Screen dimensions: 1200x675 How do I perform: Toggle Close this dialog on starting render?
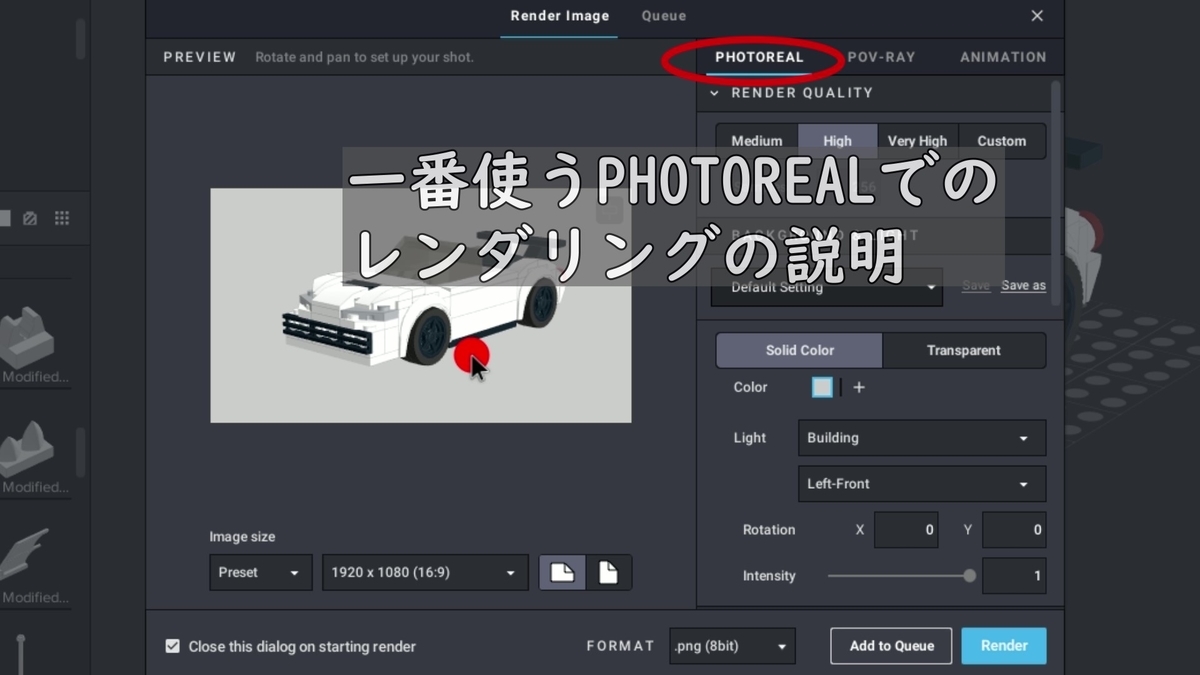coord(173,646)
